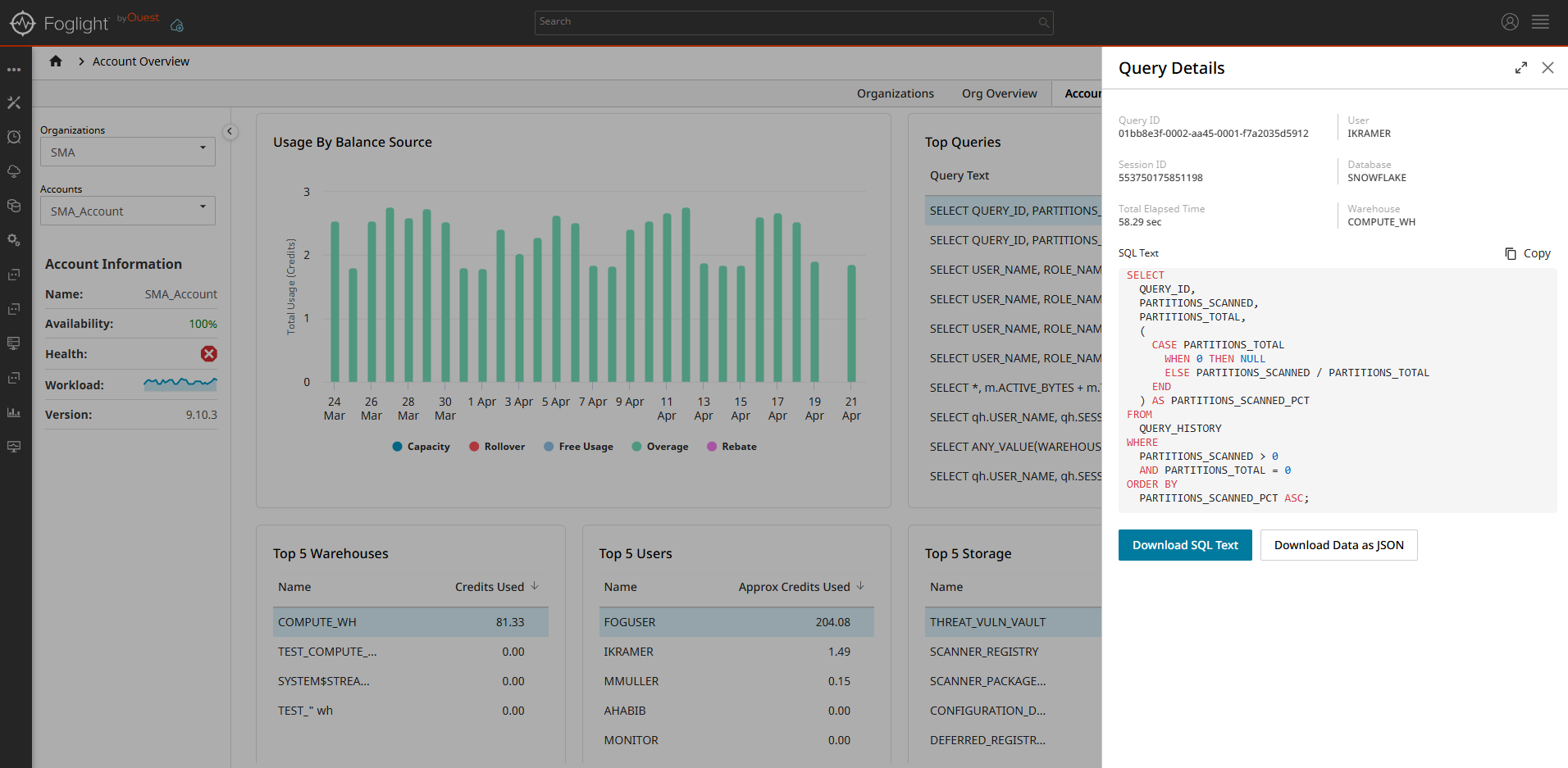
Task: Toggle Capacity series in legend
Action: click(422, 447)
